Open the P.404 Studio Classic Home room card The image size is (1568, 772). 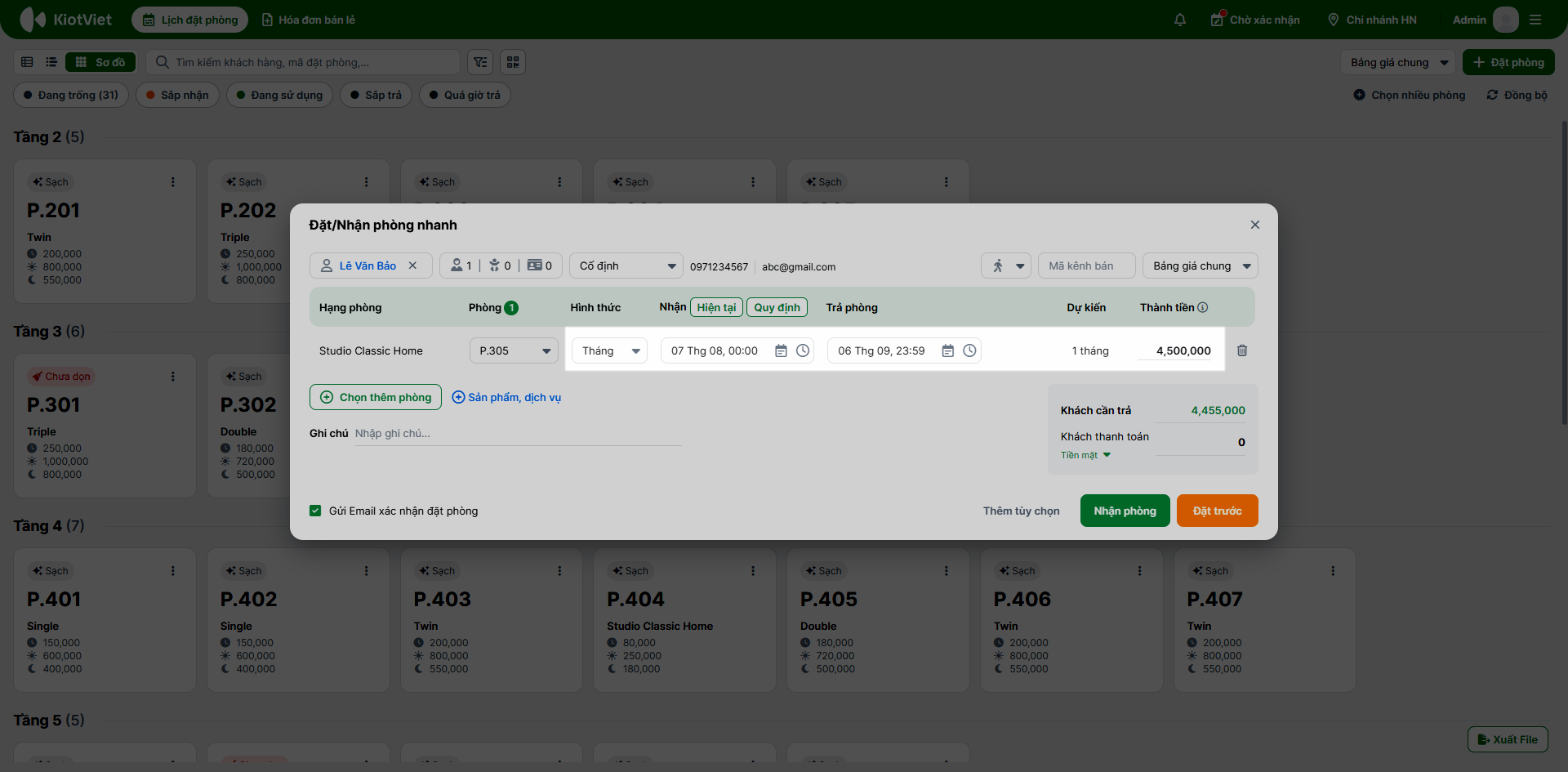684,620
